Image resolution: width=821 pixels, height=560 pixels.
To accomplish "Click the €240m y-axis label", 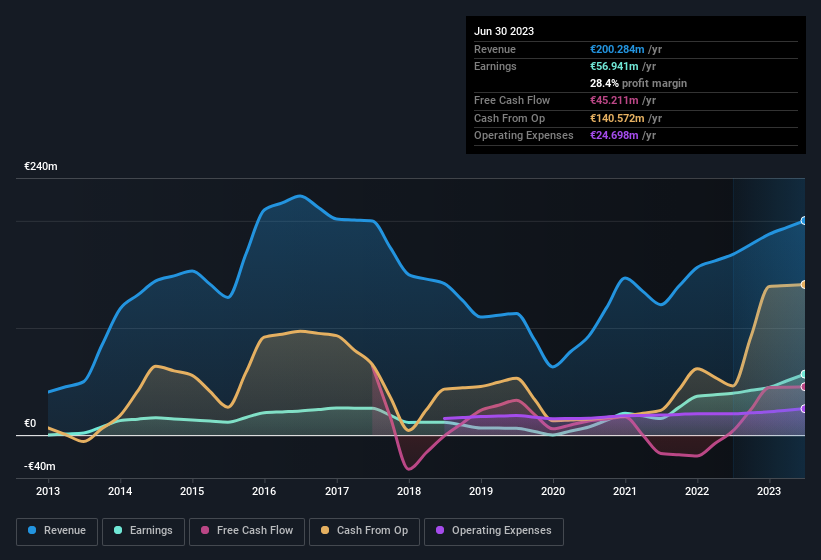I will (x=41, y=166).
